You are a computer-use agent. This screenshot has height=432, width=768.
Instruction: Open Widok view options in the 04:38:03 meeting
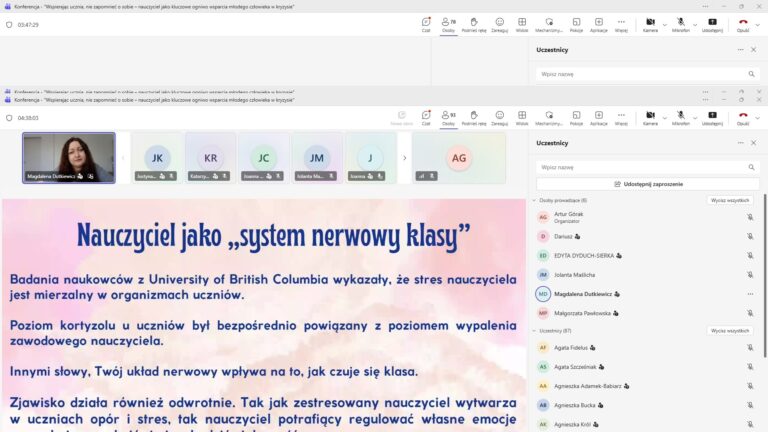(522, 118)
